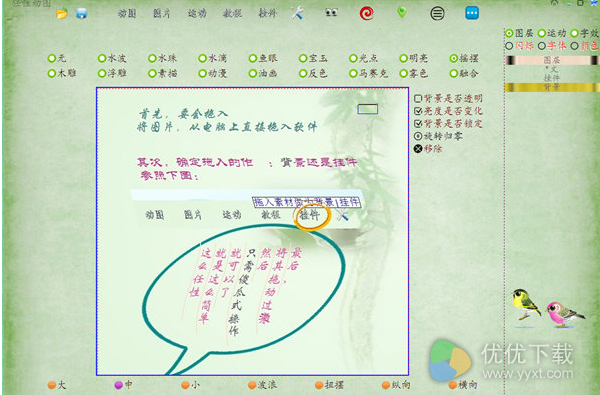
Task: Click the yellow bird decoration
Action: pos(526,304)
